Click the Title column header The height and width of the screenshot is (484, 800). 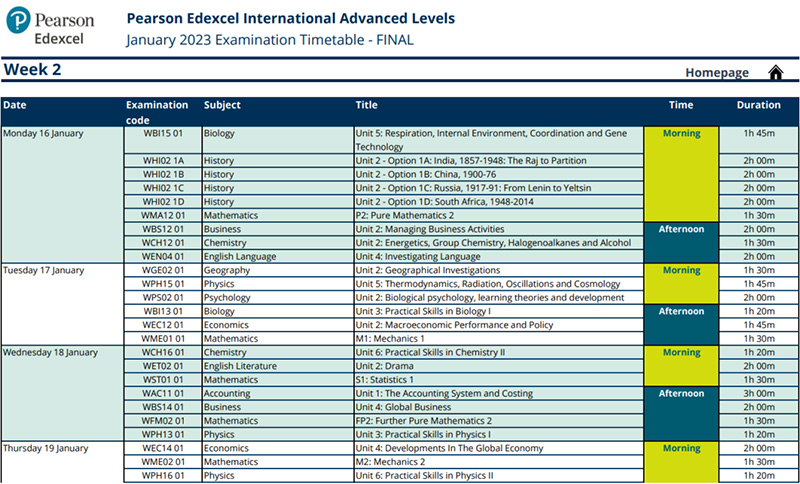[366, 105]
